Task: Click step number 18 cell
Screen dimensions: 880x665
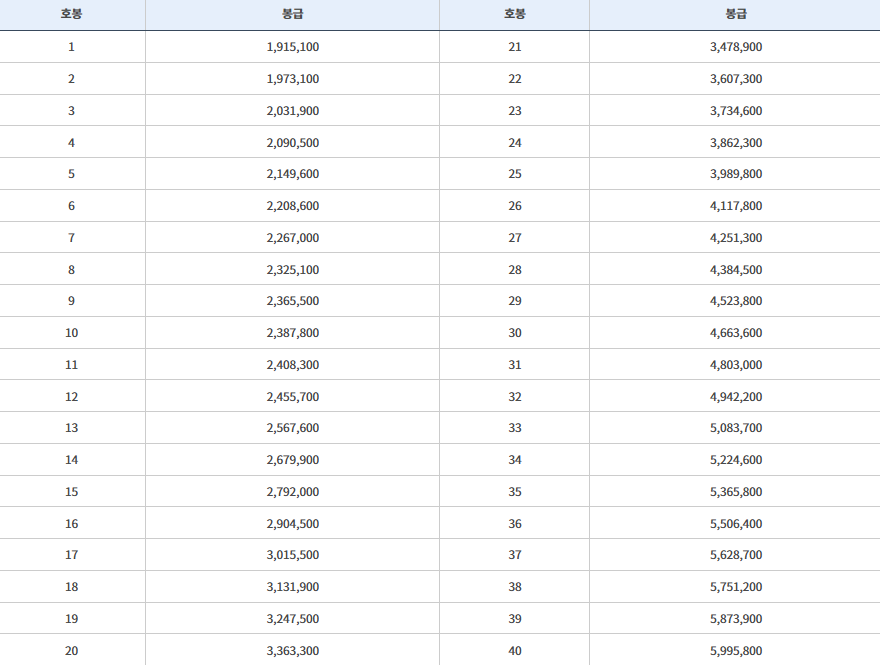Action: pyautogui.click(x=71, y=586)
